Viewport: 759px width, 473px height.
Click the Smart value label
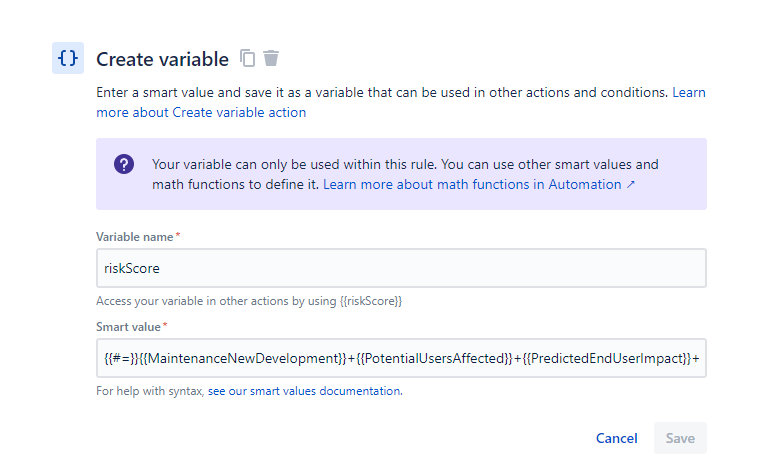129,327
